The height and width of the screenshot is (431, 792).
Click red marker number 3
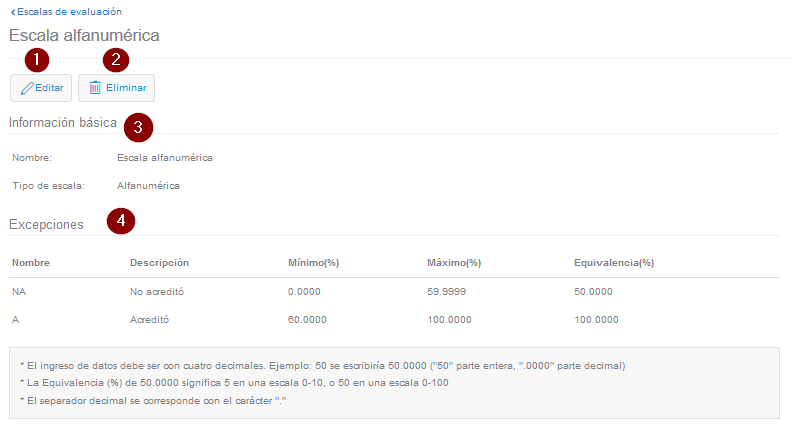click(x=137, y=126)
